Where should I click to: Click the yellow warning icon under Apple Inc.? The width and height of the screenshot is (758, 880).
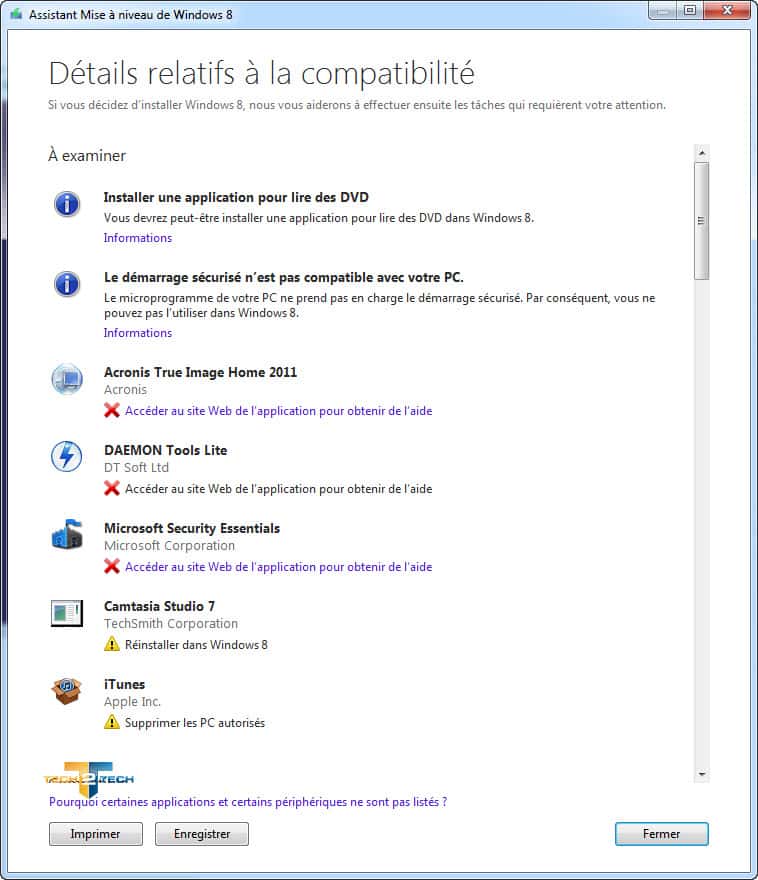[x=112, y=722]
